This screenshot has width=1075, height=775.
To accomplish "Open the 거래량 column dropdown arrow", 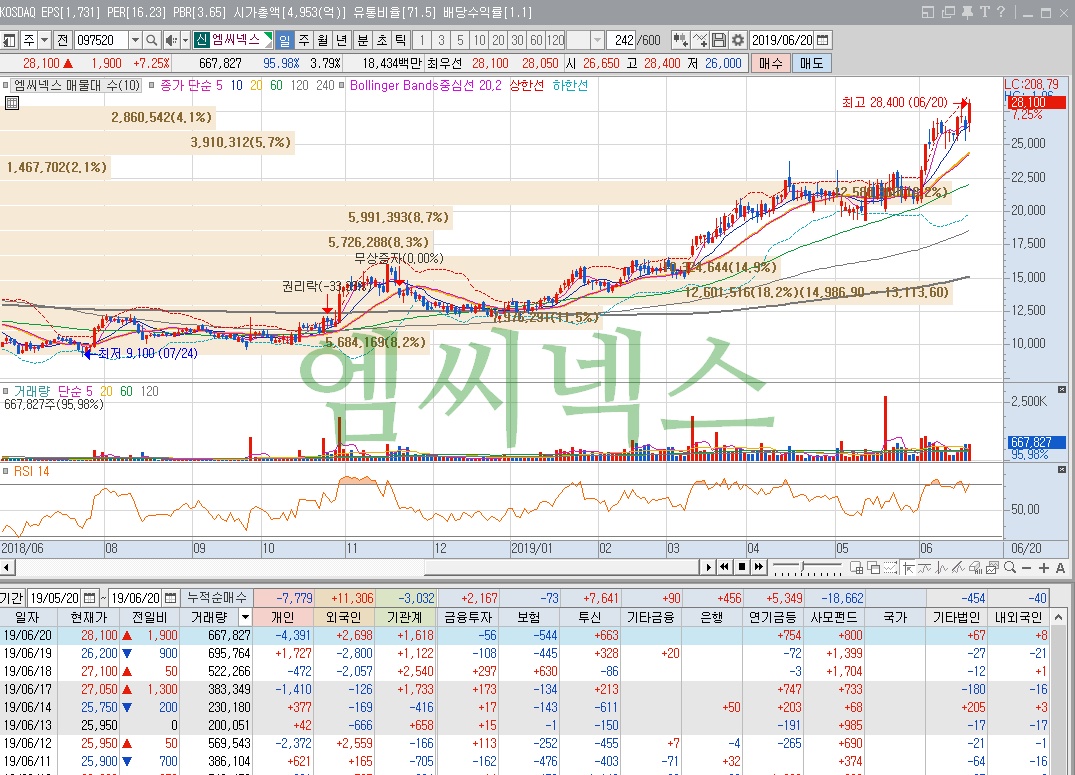I will 245,617.
